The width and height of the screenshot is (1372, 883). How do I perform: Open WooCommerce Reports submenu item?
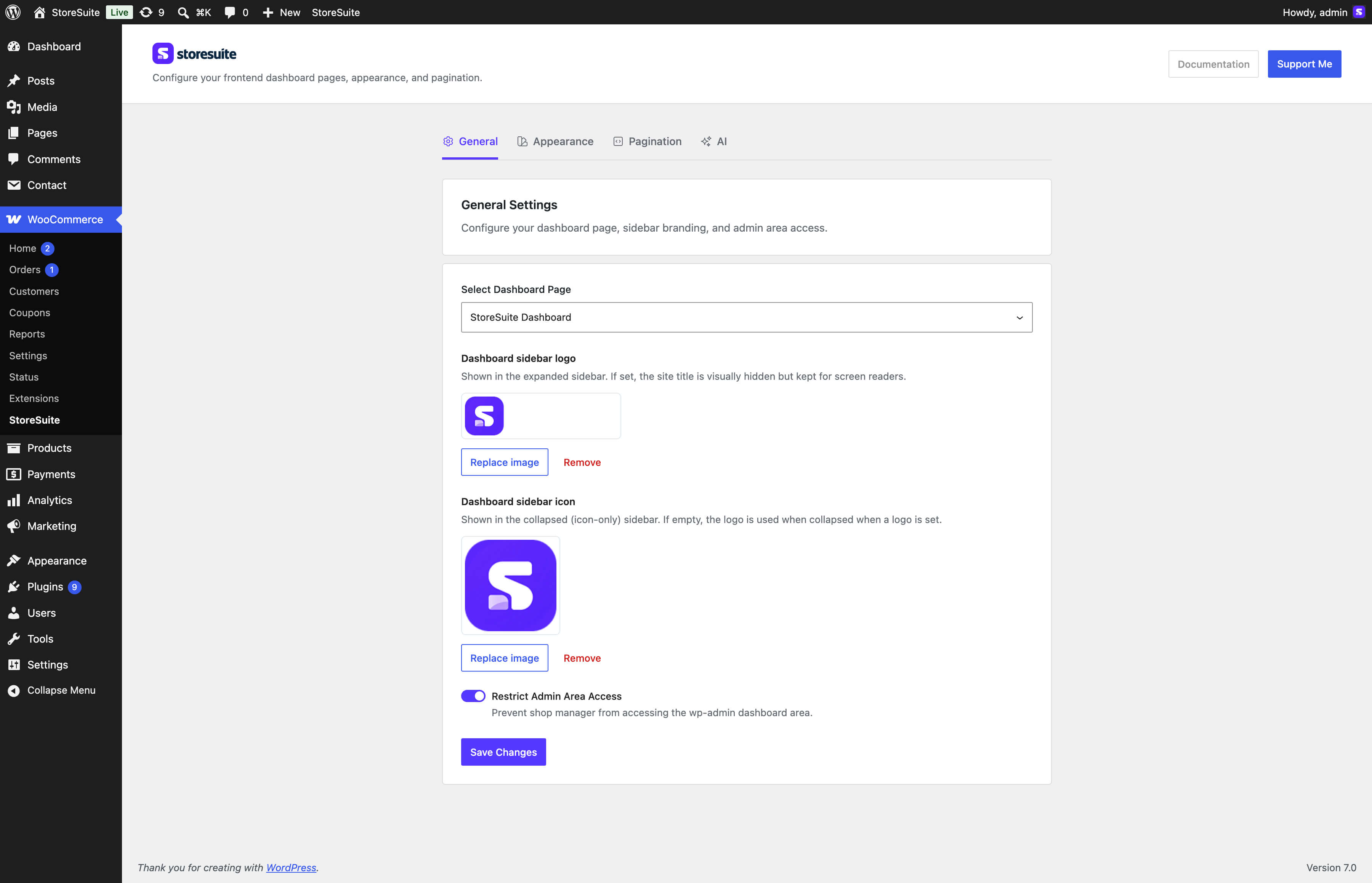pyautogui.click(x=27, y=334)
